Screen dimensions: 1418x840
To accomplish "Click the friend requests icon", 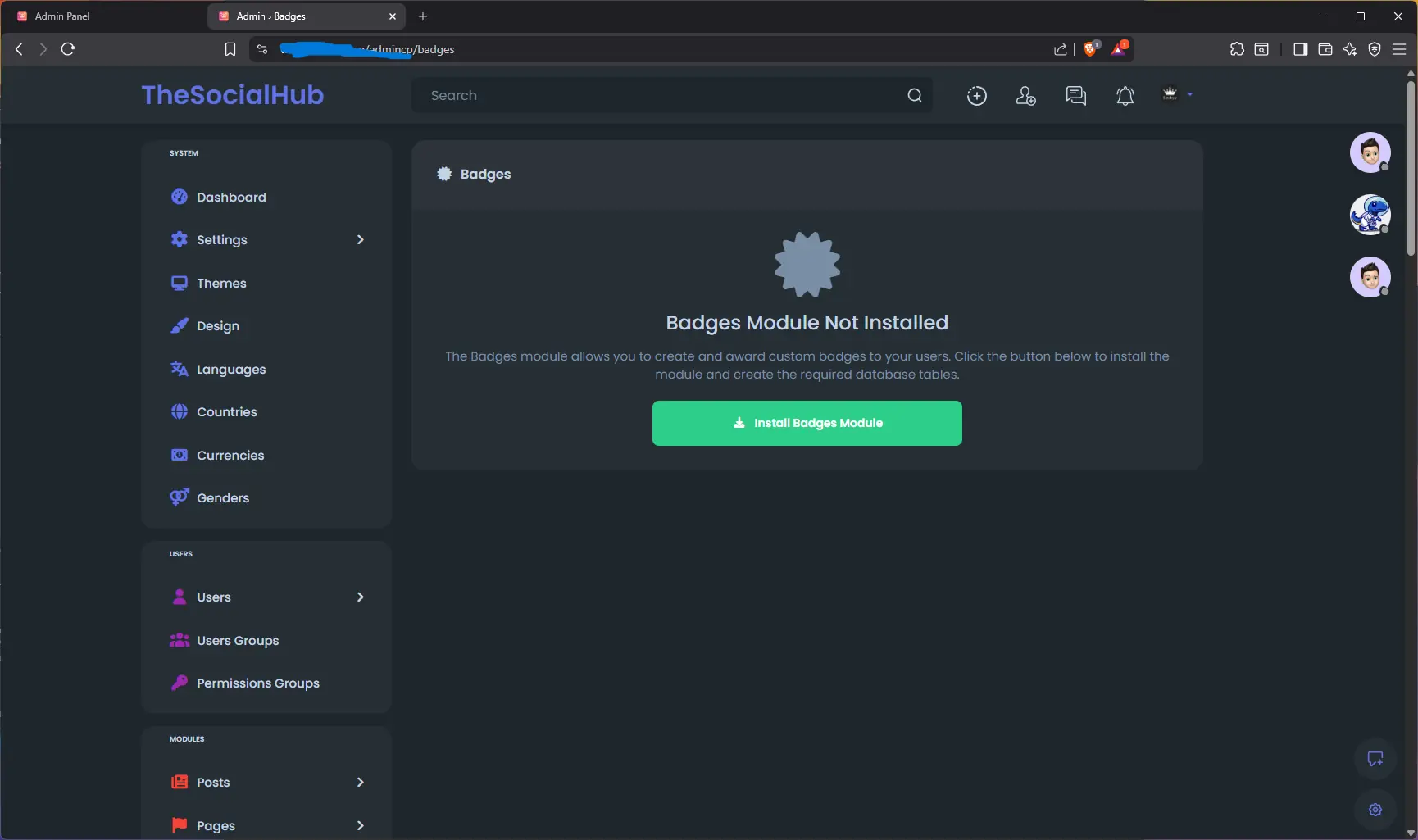I will [x=1025, y=96].
